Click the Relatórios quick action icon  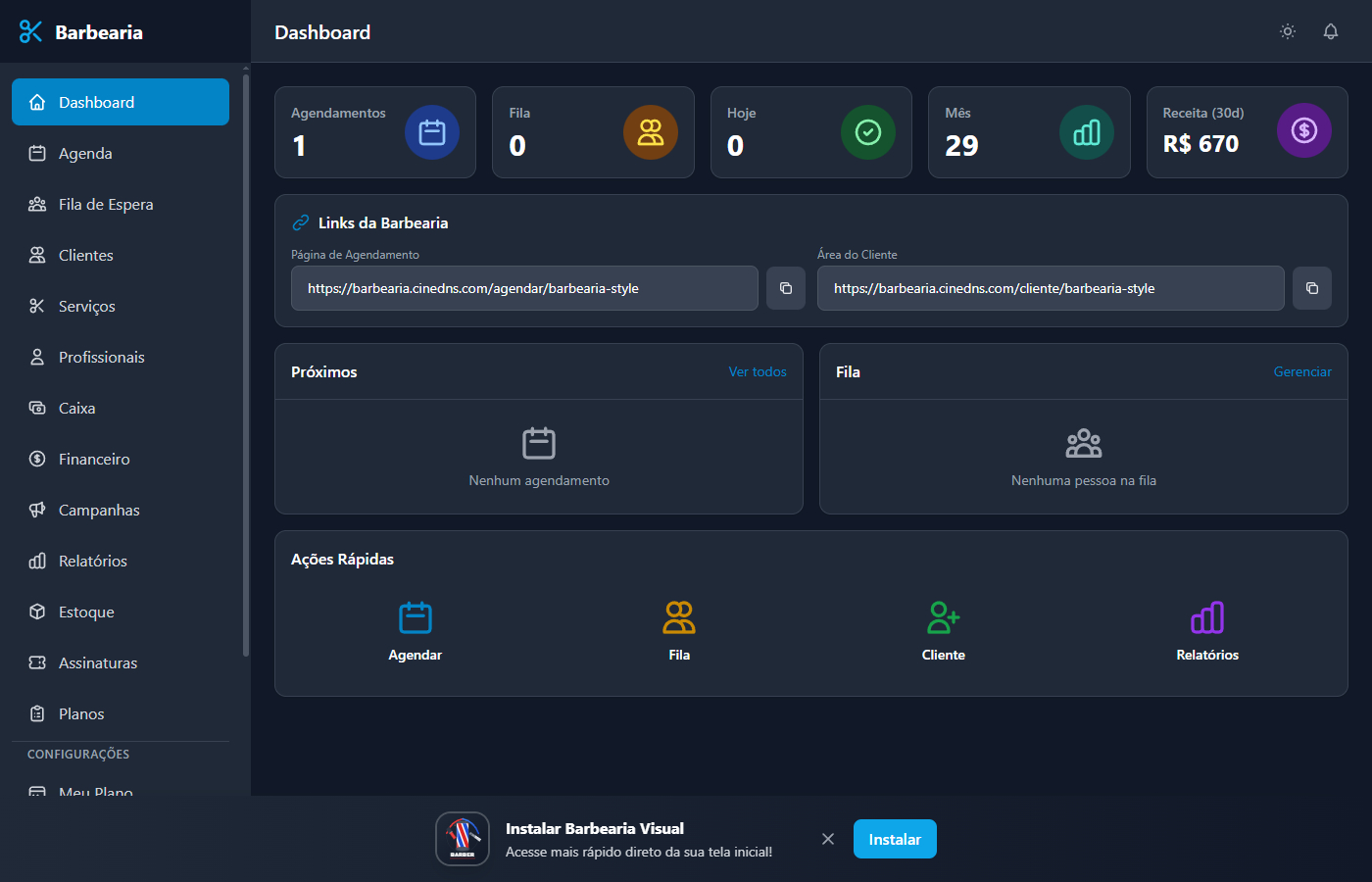point(1207,618)
